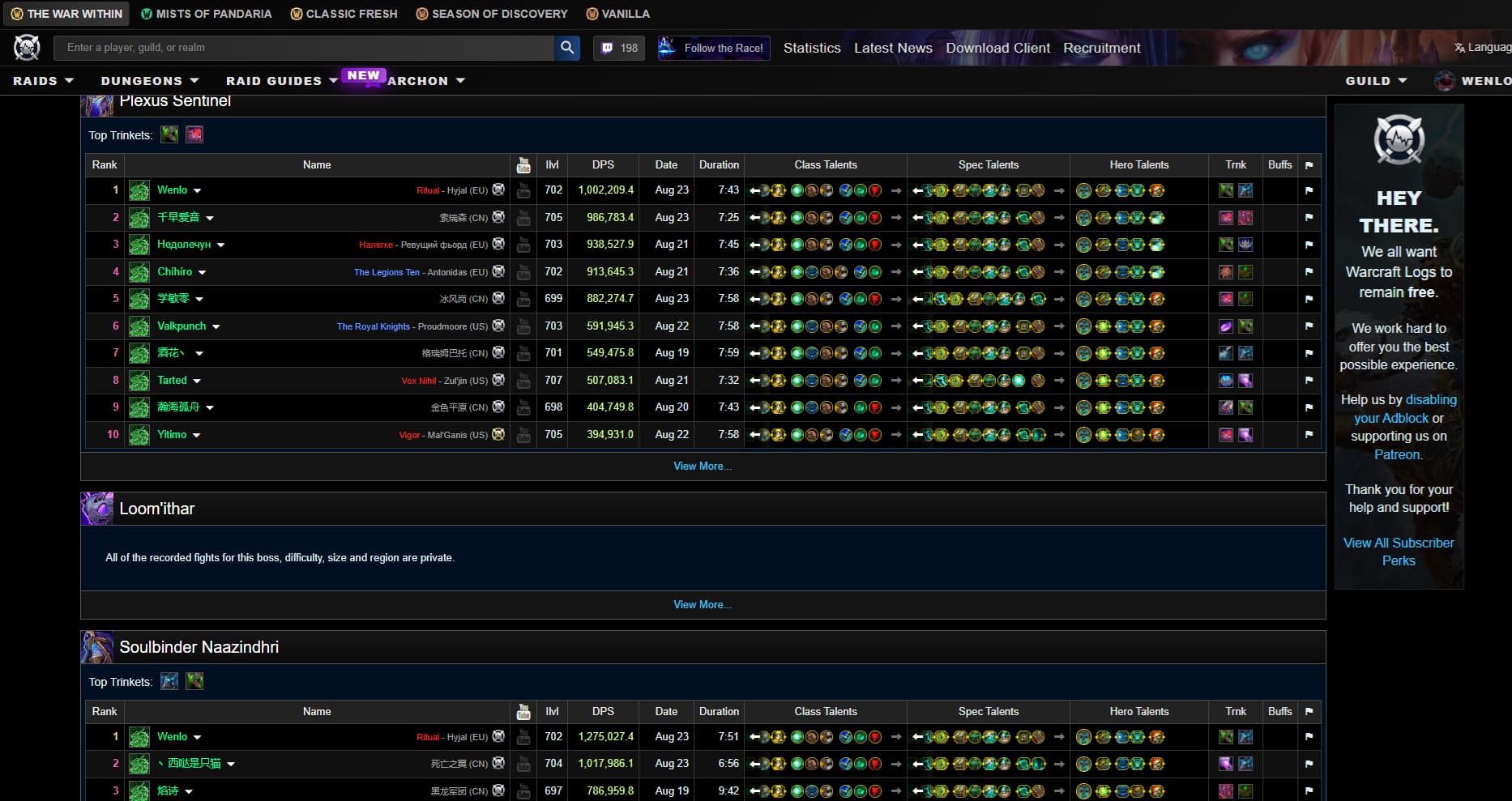Click the Soulbinder Naazindhri boss portrait icon
1512x801 pixels.
point(97,647)
